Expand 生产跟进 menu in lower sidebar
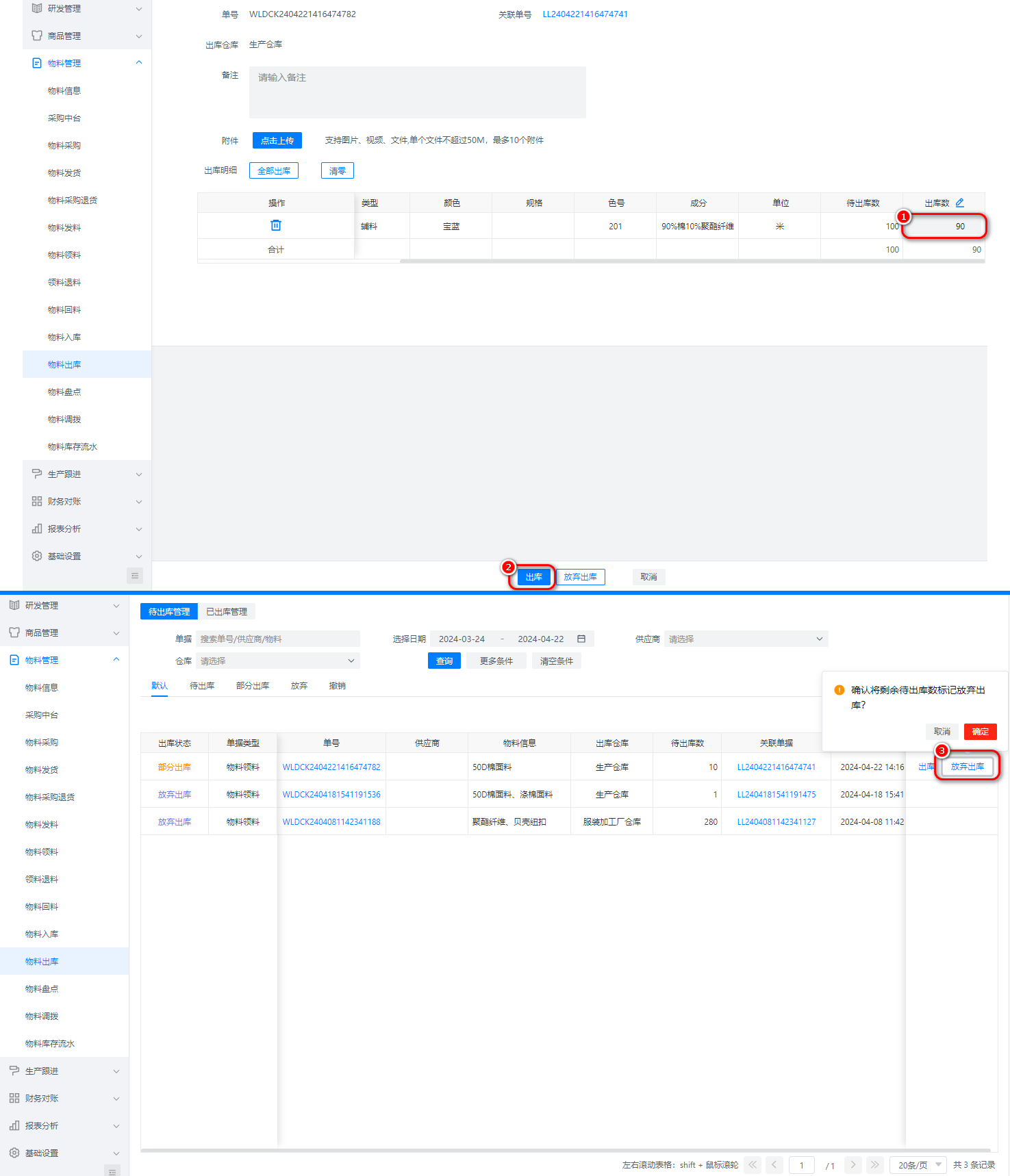The width and height of the screenshot is (1010, 1176). point(64,1071)
